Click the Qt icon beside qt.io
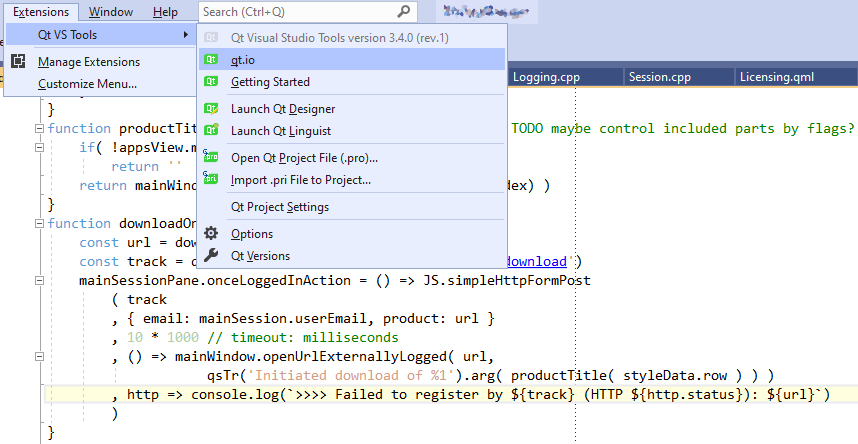This screenshot has height=444, width=858. click(x=211, y=59)
